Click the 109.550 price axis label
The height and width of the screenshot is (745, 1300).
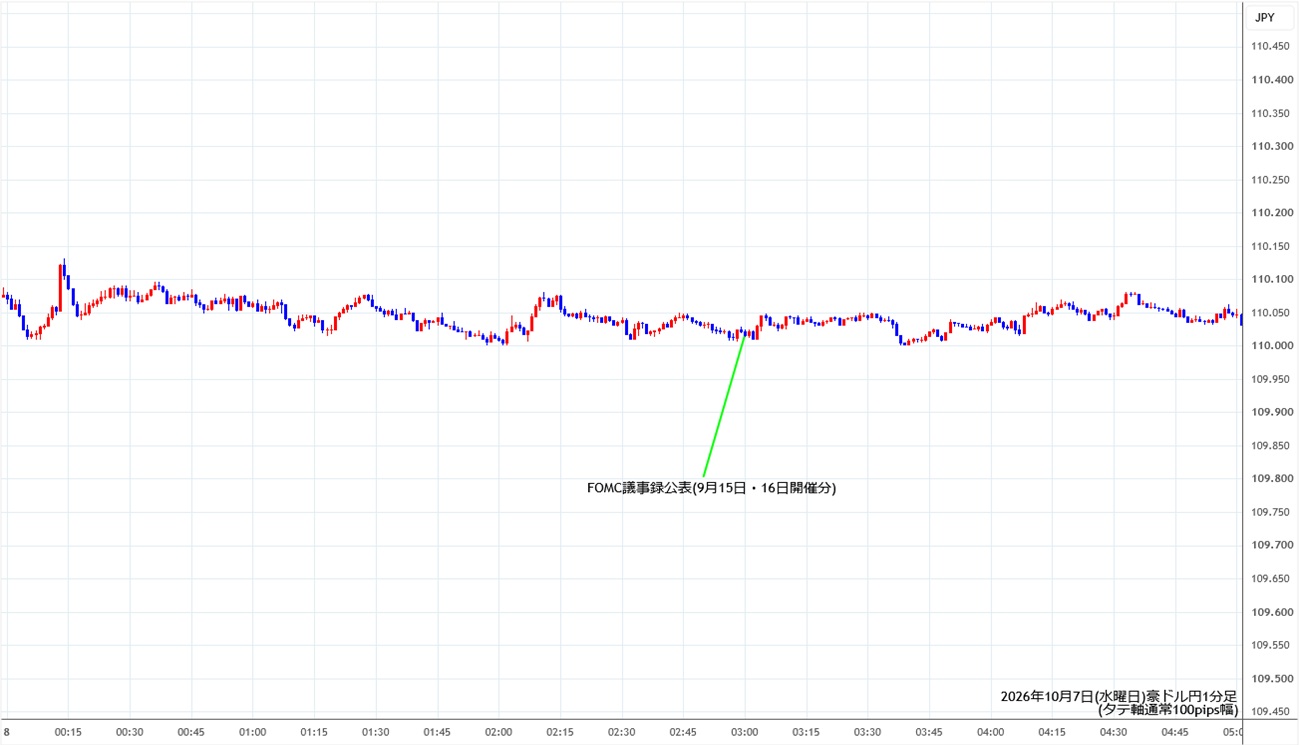[1269, 645]
